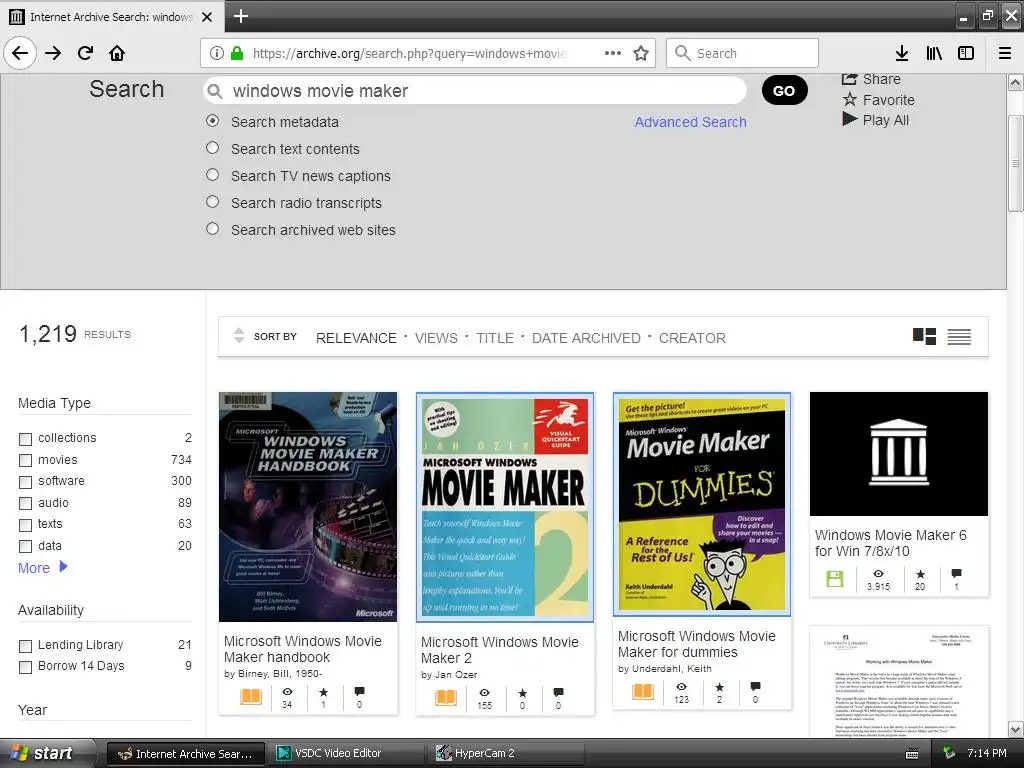This screenshot has width=1024, height=768.
Task: Switch to list view icon
Action: (x=959, y=336)
